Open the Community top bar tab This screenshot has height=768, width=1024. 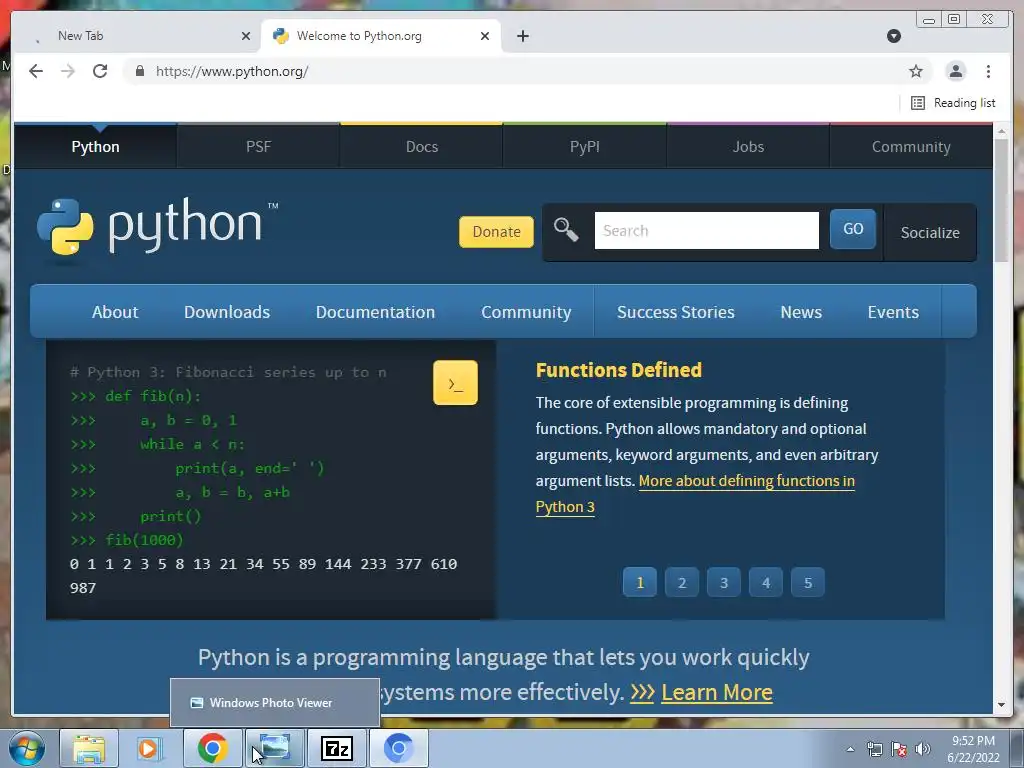(911, 146)
